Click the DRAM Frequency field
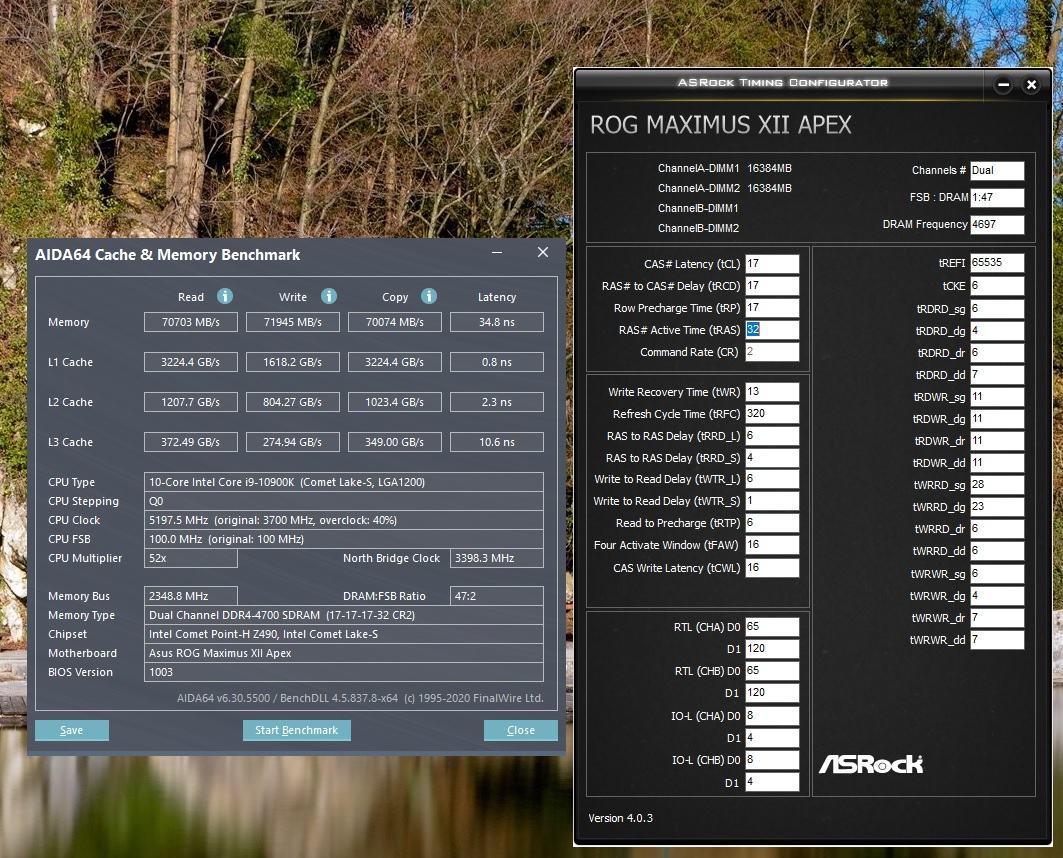 click(997, 224)
